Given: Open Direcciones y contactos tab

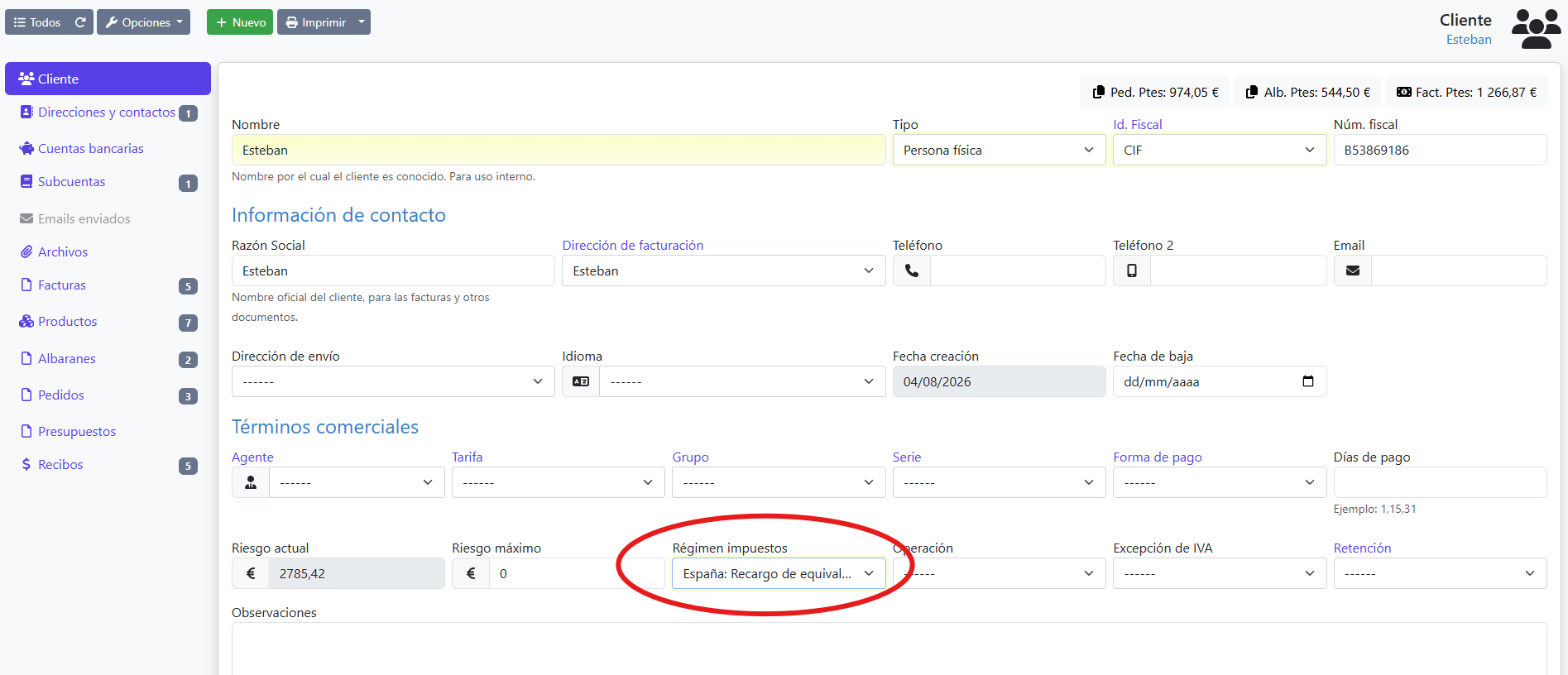Looking at the screenshot, I should tap(108, 112).
